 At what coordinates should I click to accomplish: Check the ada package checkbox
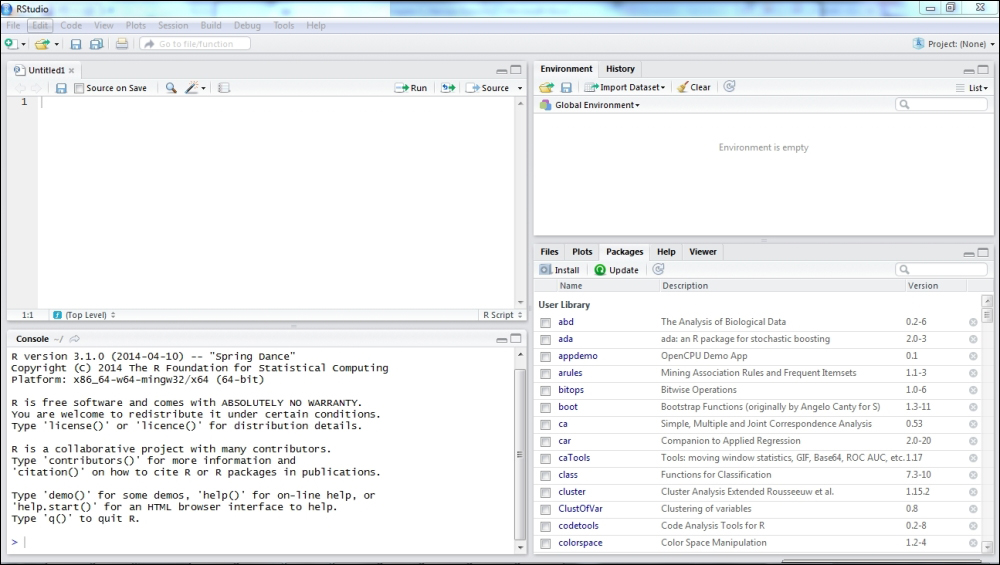(545, 340)
